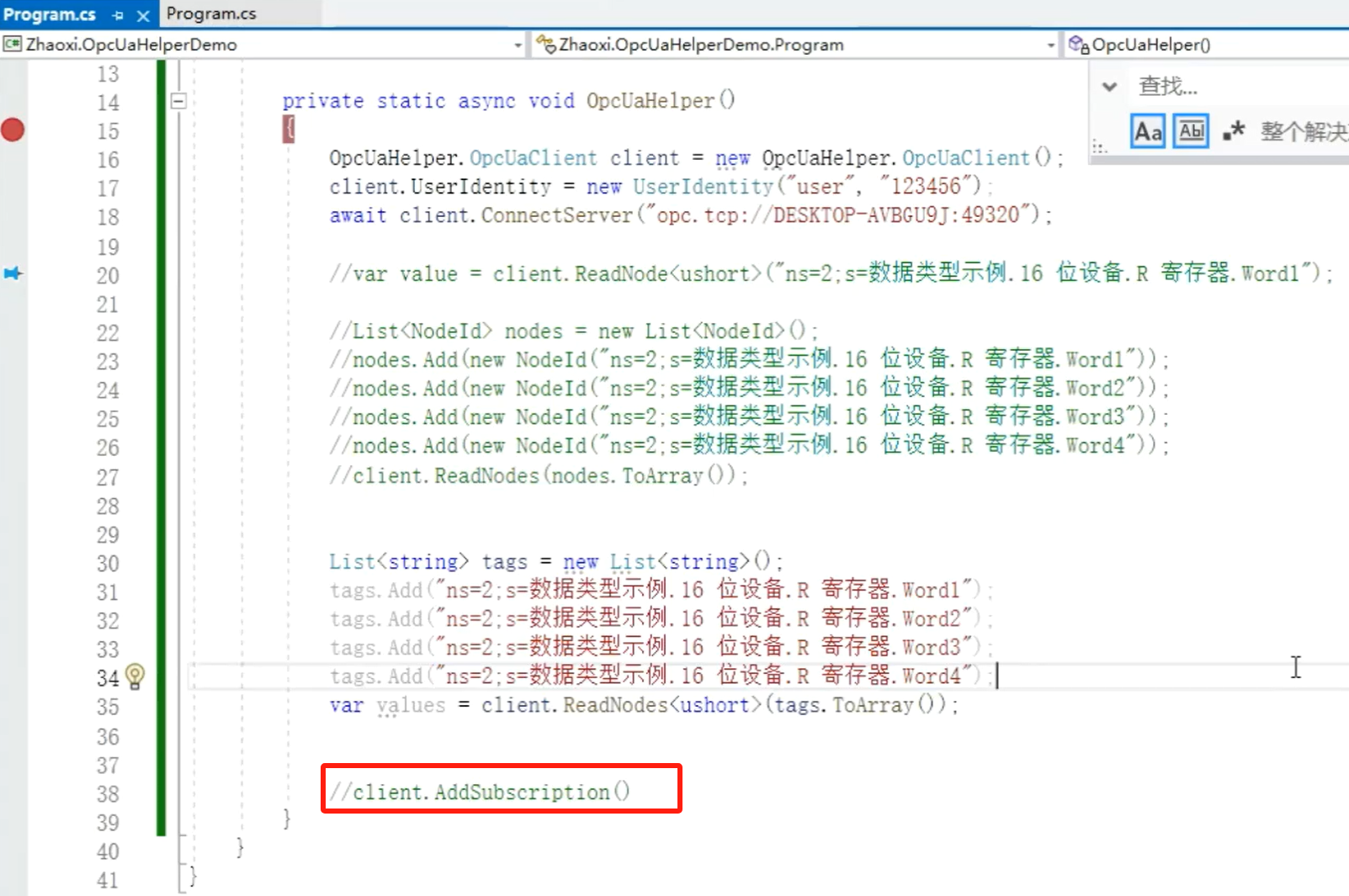Toggle Match whole word (Ab) option
This screenshot has width=1349, height=896.
coord(1191,131)
